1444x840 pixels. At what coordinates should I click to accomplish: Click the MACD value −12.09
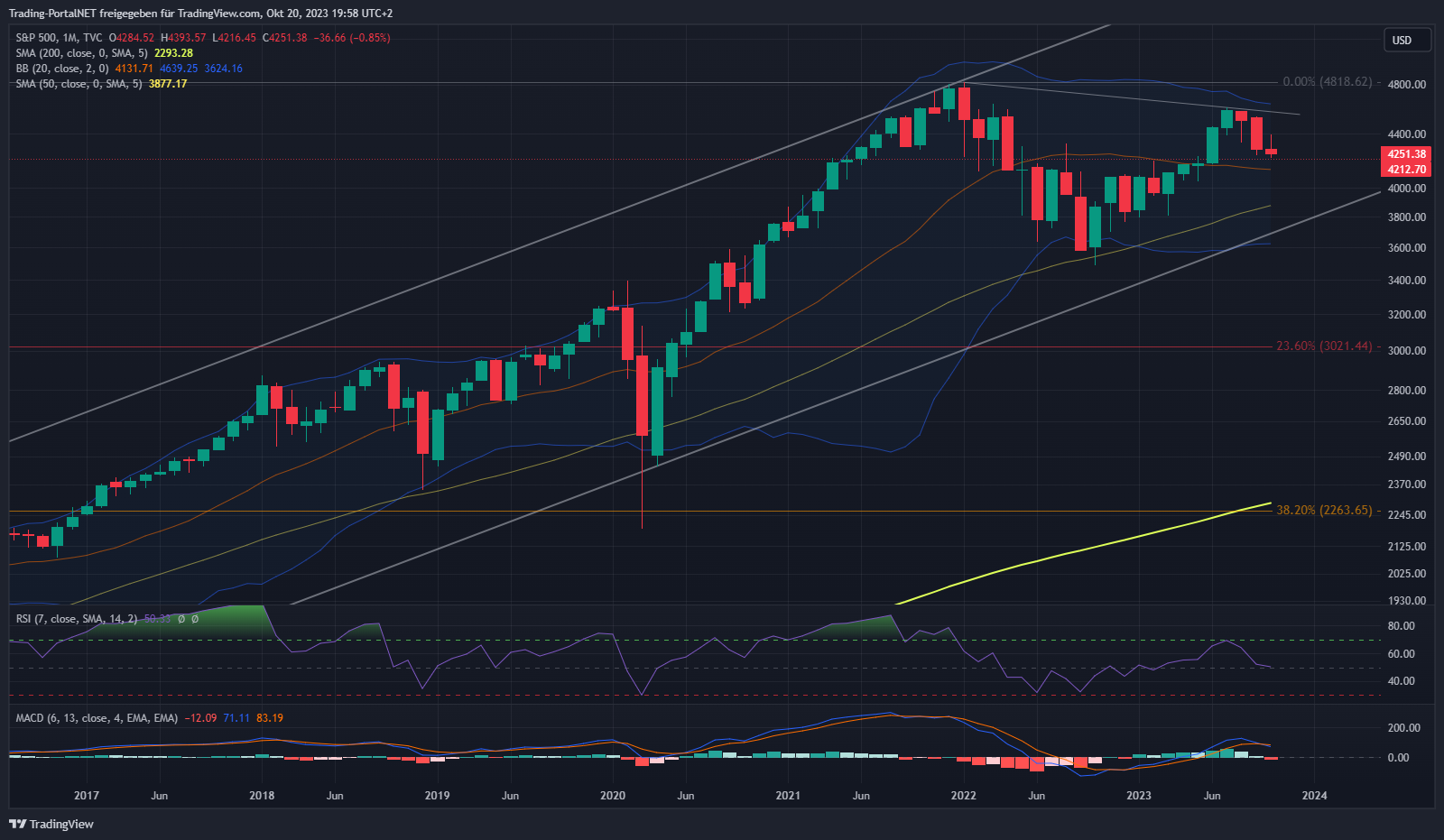click(x=200, y=718)
